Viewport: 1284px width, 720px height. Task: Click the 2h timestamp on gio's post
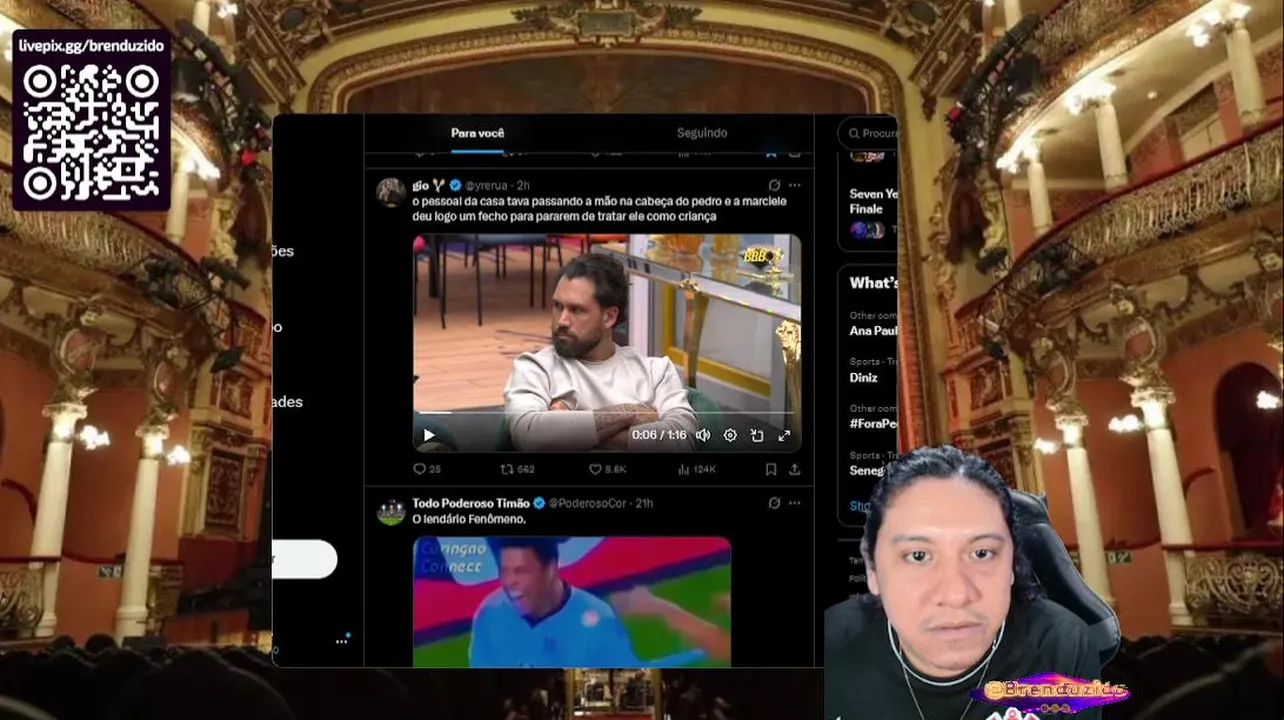(523, 185)
